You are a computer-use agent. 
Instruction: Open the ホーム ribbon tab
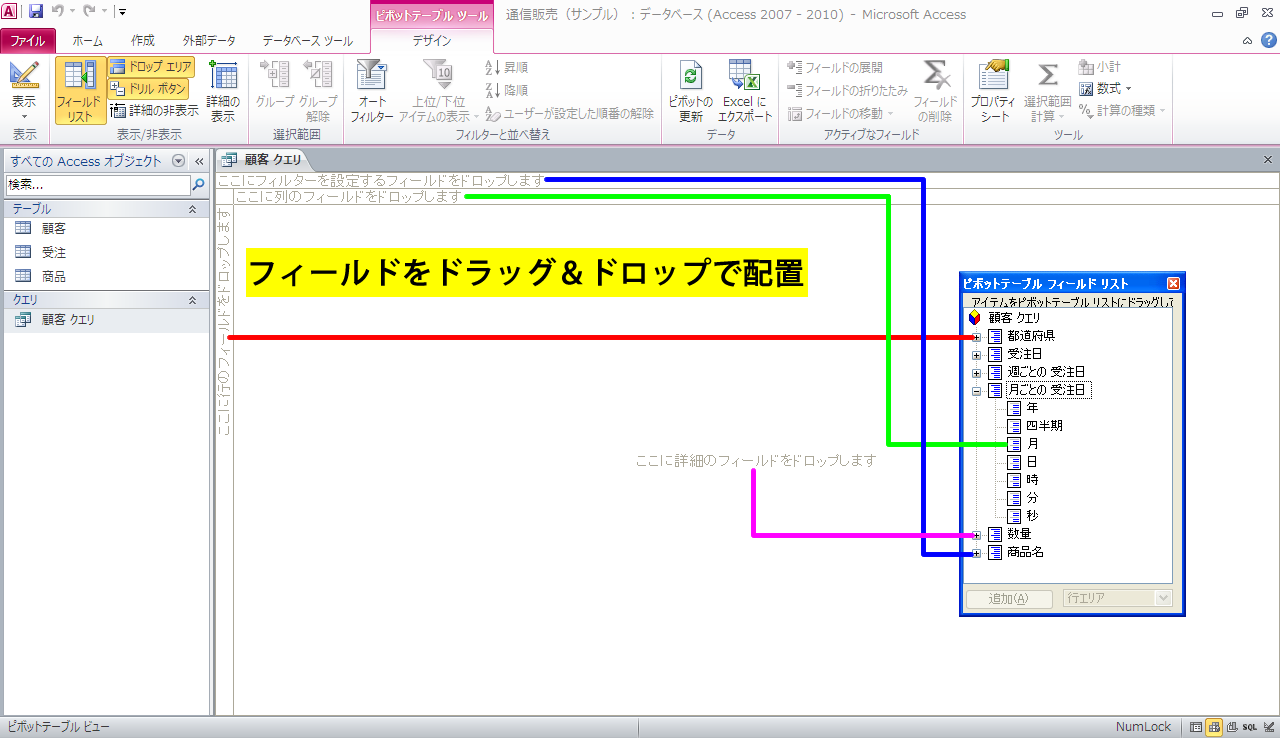click(87, 41)
